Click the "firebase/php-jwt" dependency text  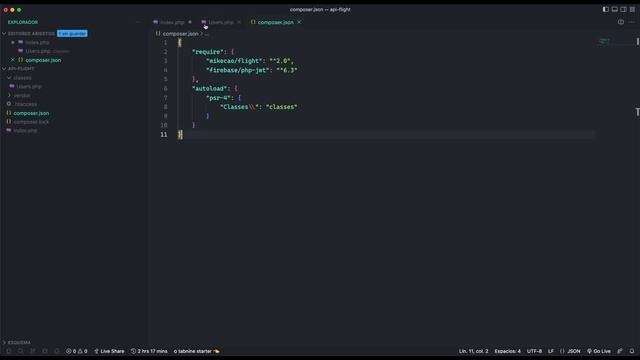[238, 70]
